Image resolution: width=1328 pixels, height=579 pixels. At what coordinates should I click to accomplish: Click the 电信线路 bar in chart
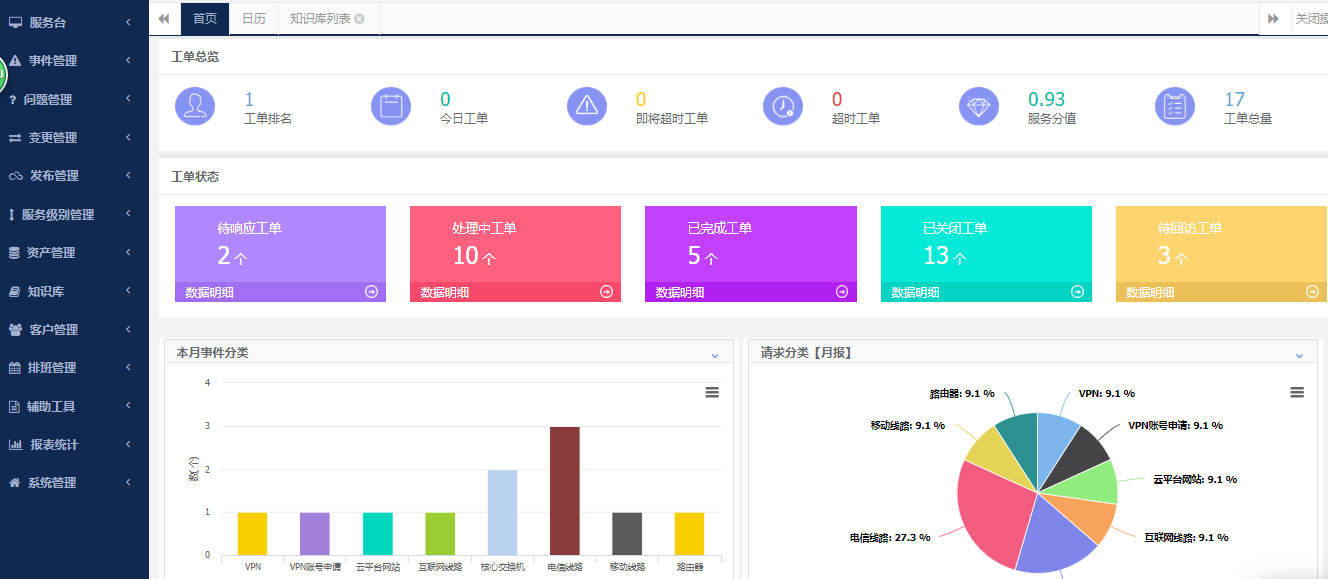564,490
